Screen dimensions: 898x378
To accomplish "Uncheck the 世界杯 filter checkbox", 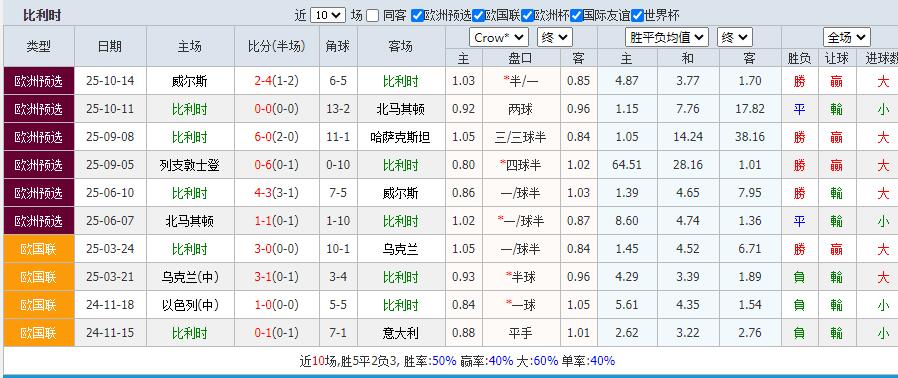I will [x=637, y=15].
